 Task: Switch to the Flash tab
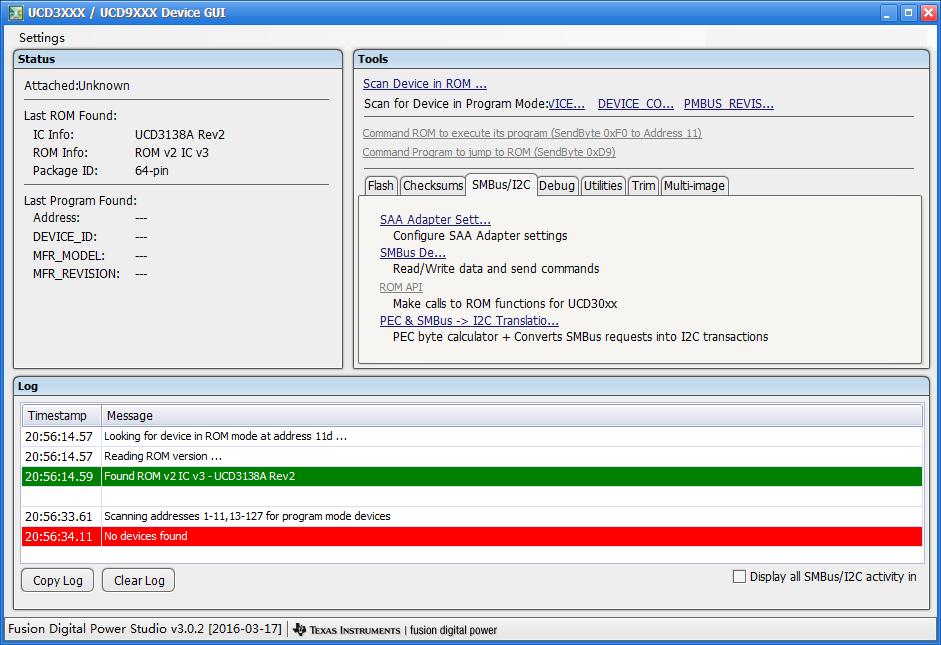380,186
